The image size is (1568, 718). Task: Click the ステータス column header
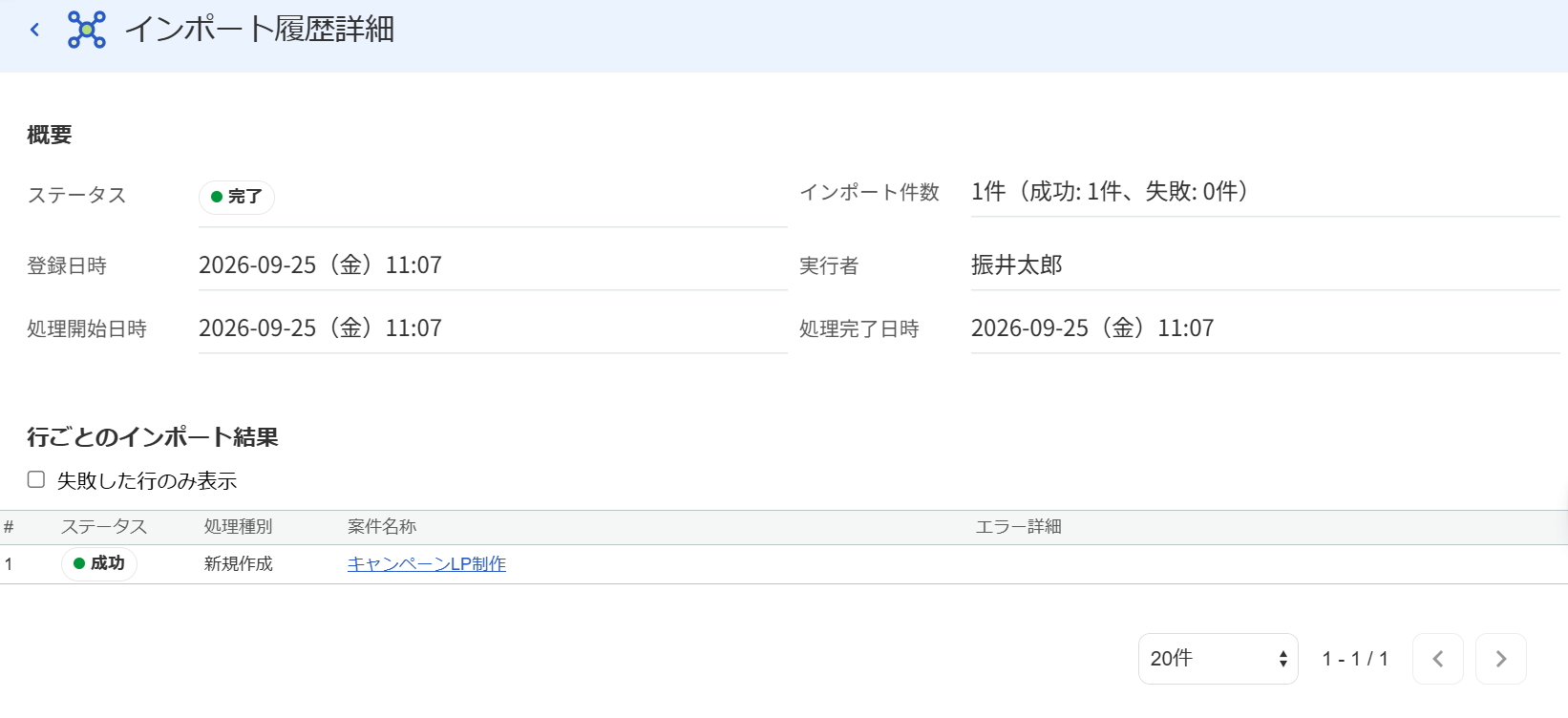pos(104,527)
